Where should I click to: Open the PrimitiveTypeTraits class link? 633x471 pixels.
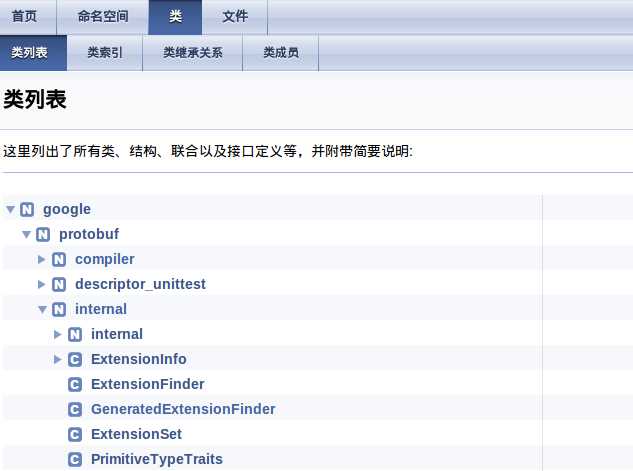click(x=157, y=460)
